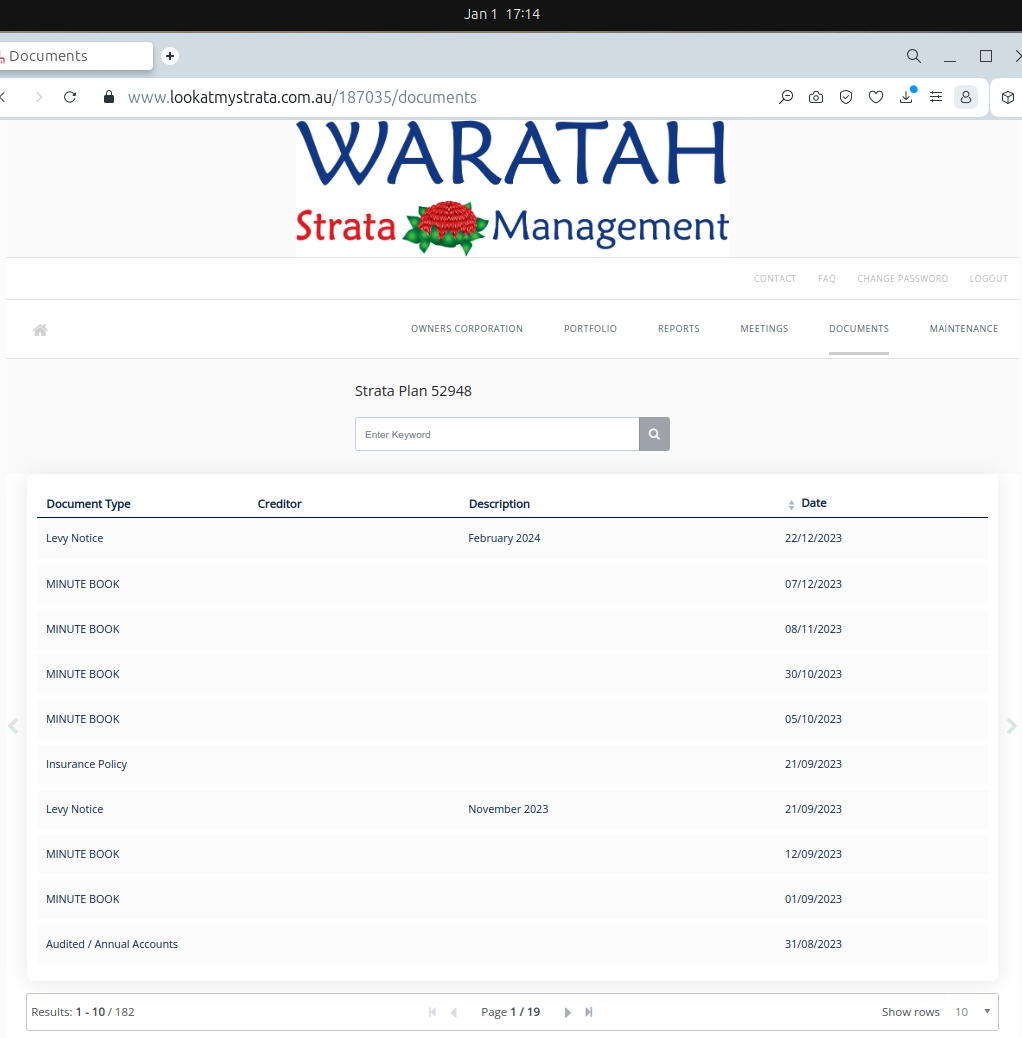Screen dimensions: 1022x1038
Task: Reload the page with refresh icon
Action: 70,97
